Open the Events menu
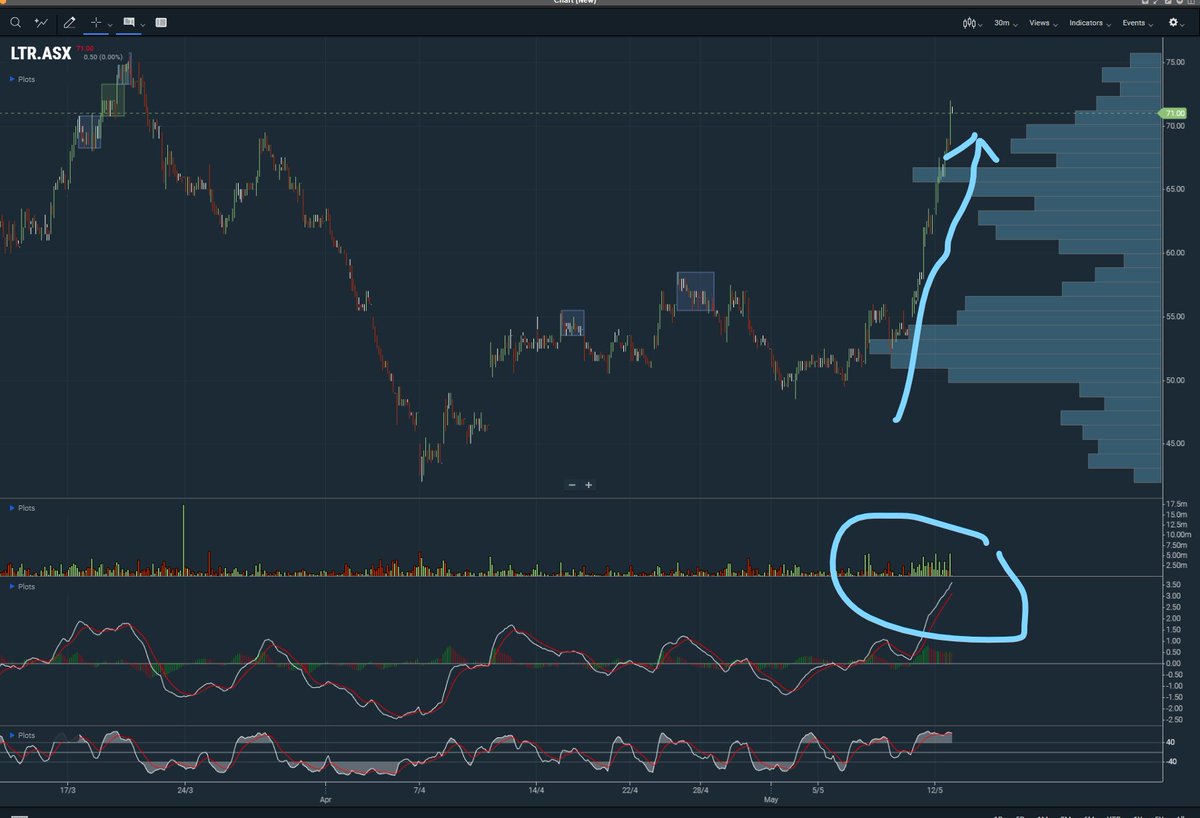1200x818 pixels. 1137,22
